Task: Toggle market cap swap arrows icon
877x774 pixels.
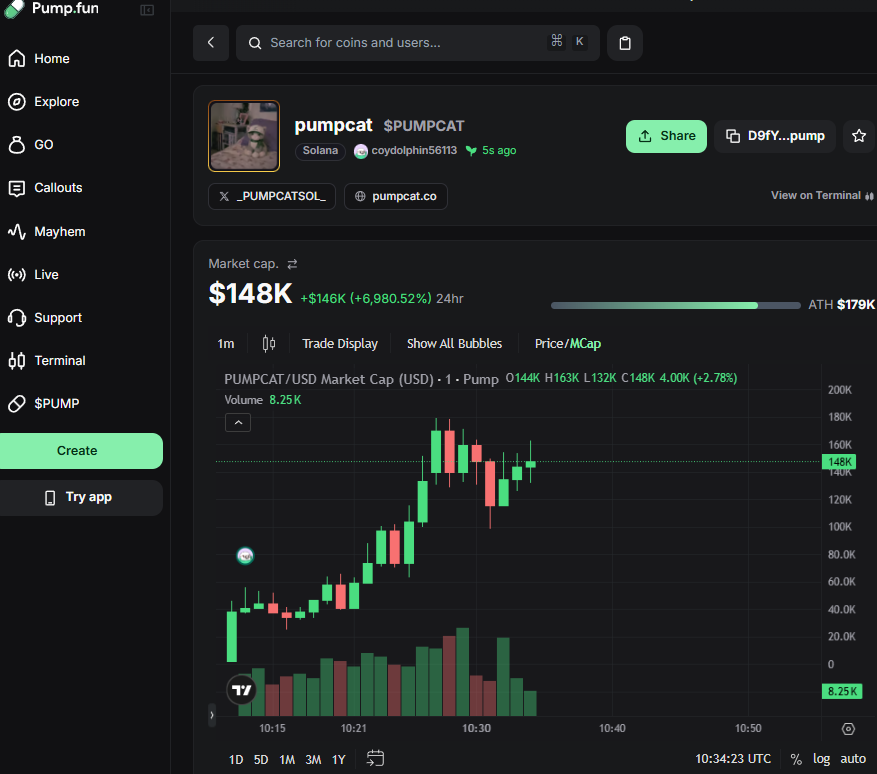Action: point(292,264)
